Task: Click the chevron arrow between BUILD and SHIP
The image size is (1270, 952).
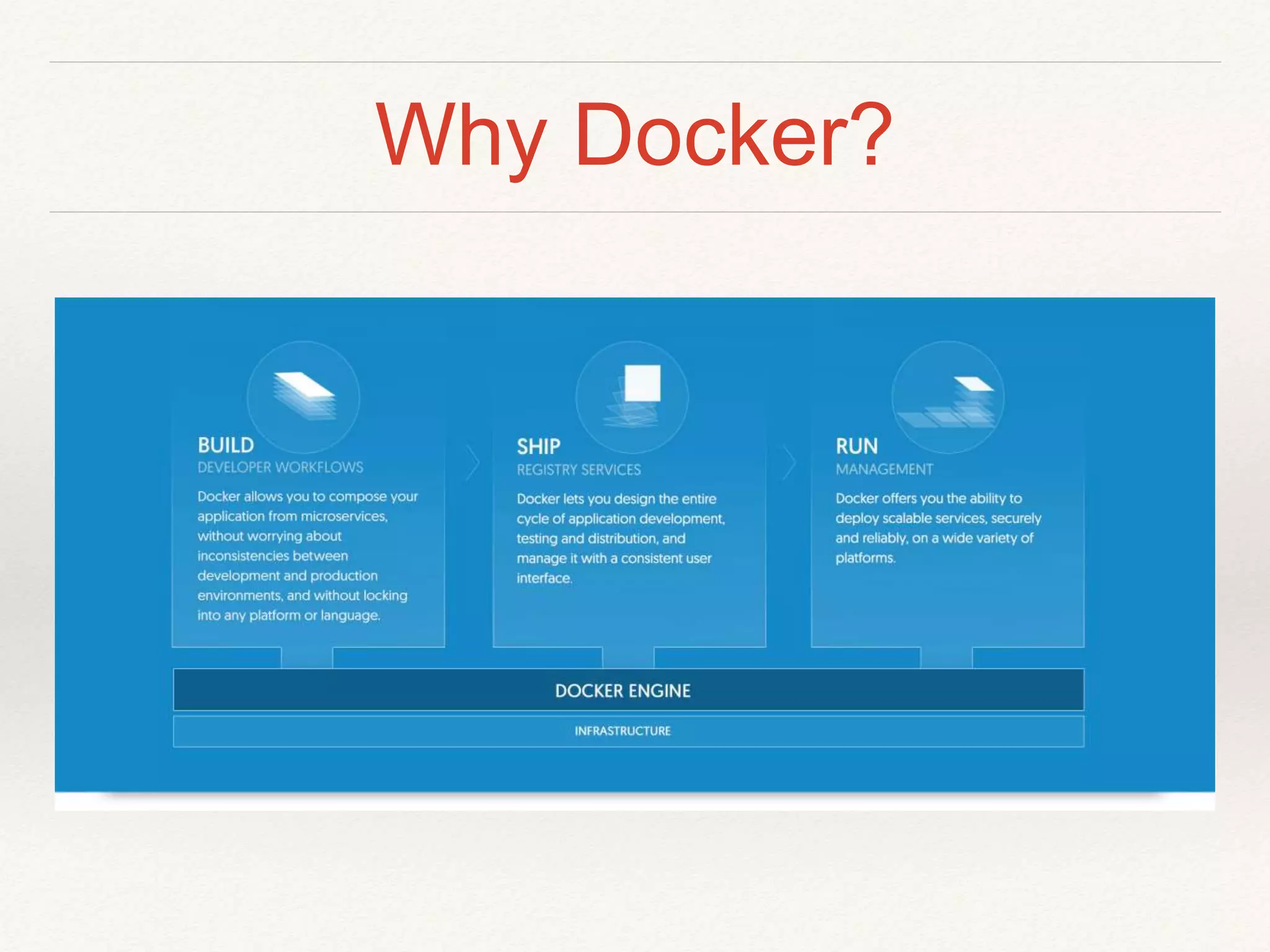Action: point(473,462)
